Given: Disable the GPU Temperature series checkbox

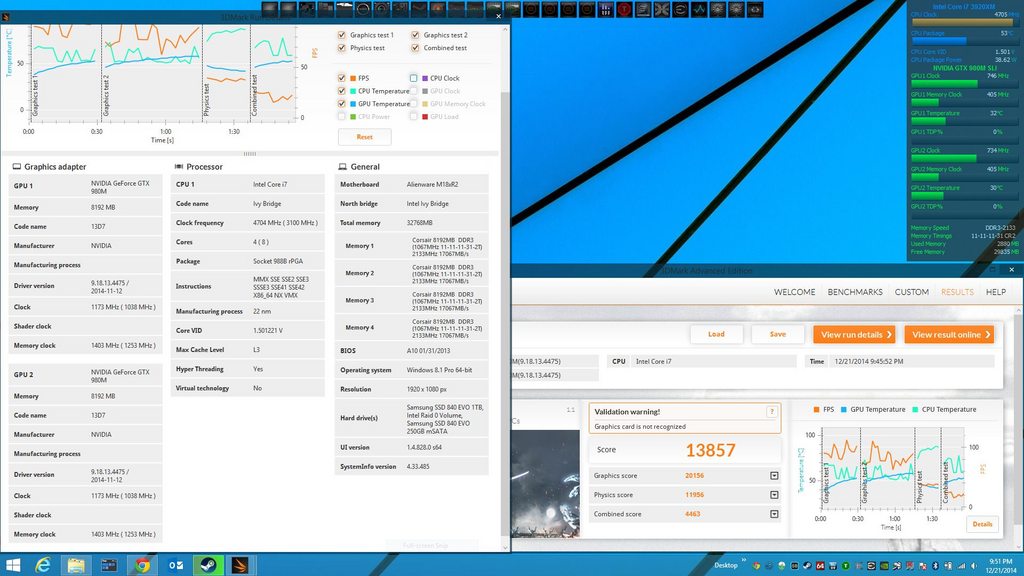Looking at the screenshot, I should 342,103.
